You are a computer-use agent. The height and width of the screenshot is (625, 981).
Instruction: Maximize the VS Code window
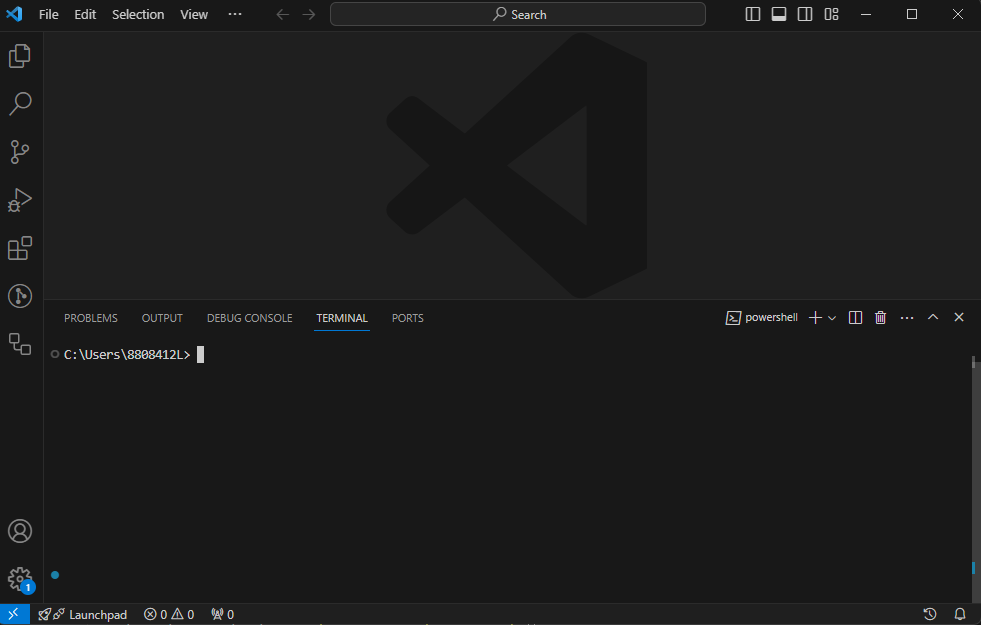pyautogui.click(x=912, y=14)
